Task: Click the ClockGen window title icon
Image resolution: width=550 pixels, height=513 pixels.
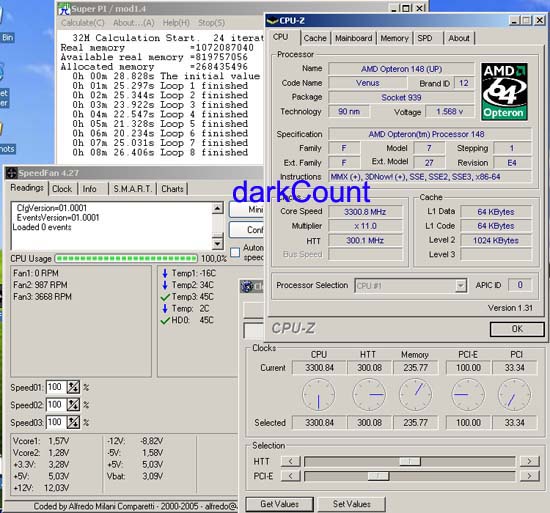Action: click(247, 286)
